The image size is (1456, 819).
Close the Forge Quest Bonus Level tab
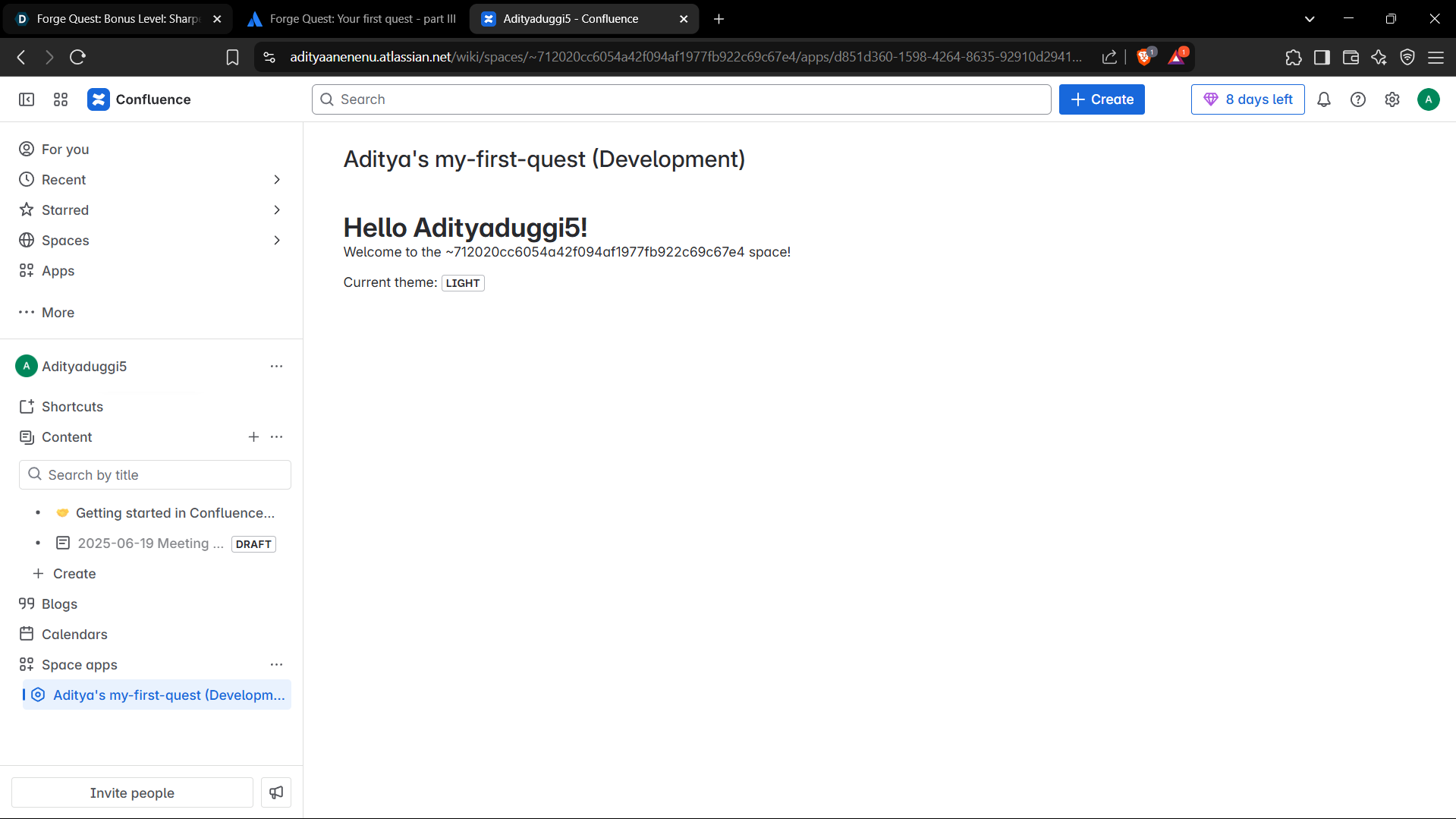[x=217, y=19]
